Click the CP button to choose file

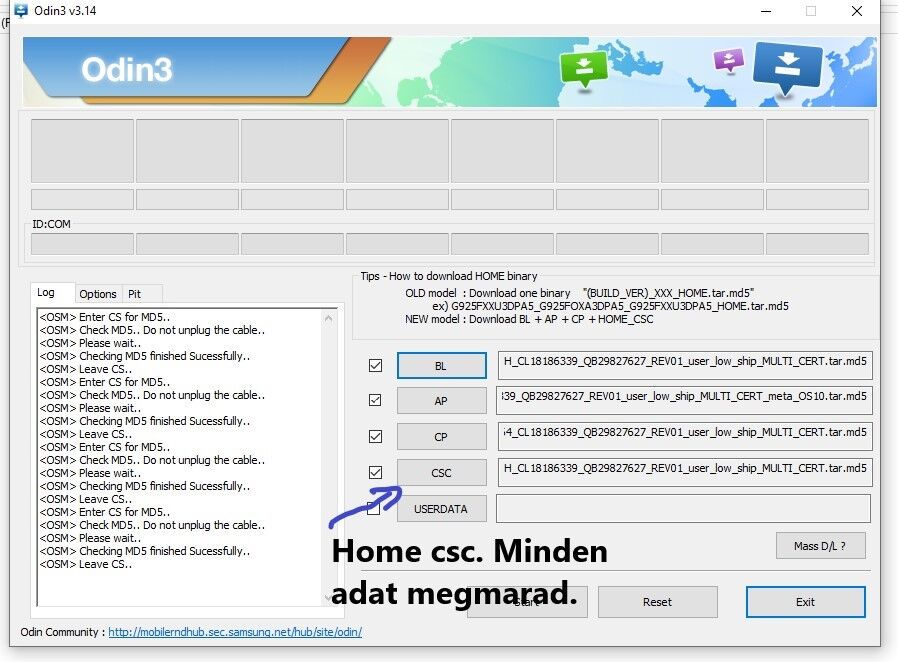[442, 437]
